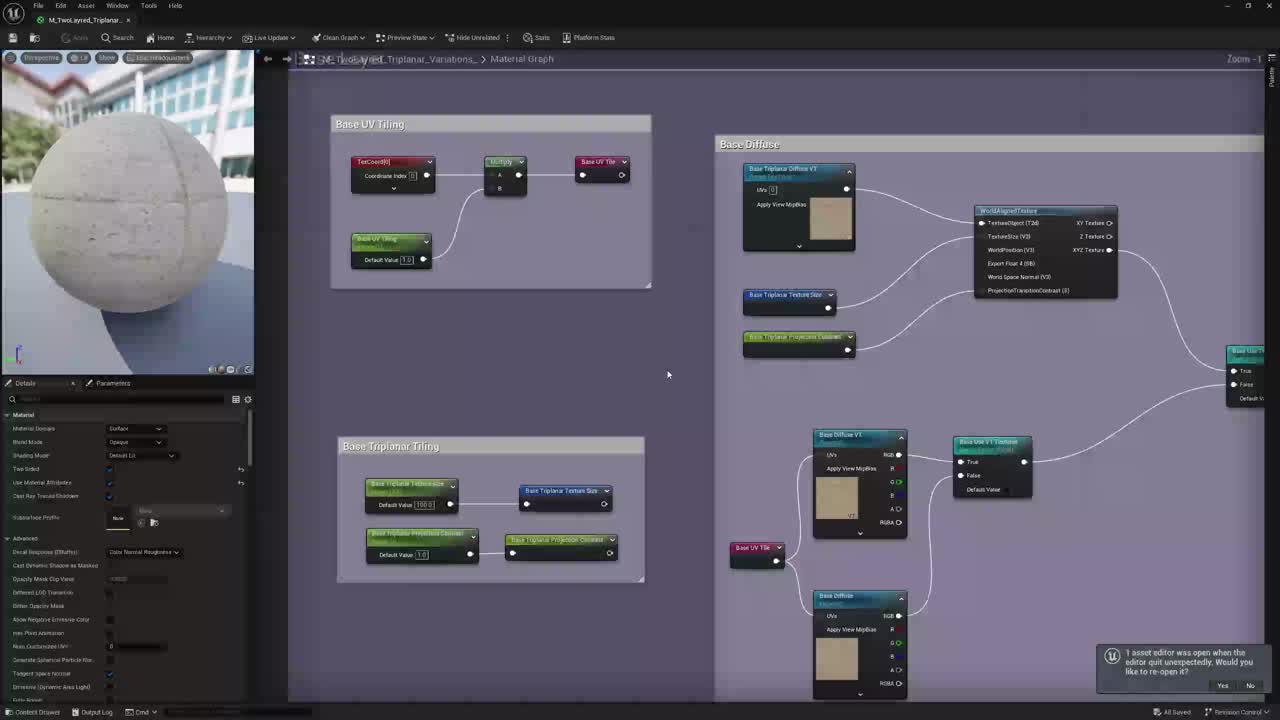Select the Details panel tab
Viewport: 1280px width, 720px height.
pyautogui.click(x=25, y=383)
